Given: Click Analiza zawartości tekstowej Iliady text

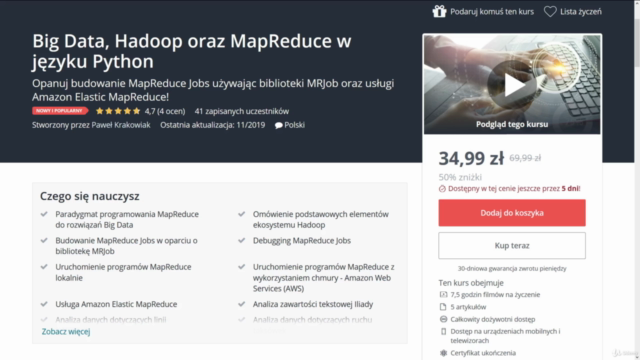Looking at the screenshot, I should coord(313,304).
